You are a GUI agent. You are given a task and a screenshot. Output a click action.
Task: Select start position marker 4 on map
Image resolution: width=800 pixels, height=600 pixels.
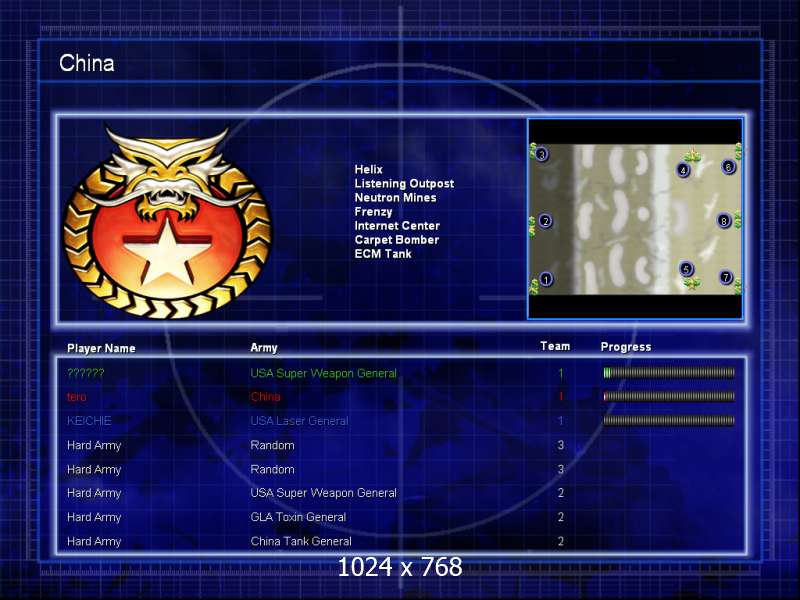tap(683, 170)
